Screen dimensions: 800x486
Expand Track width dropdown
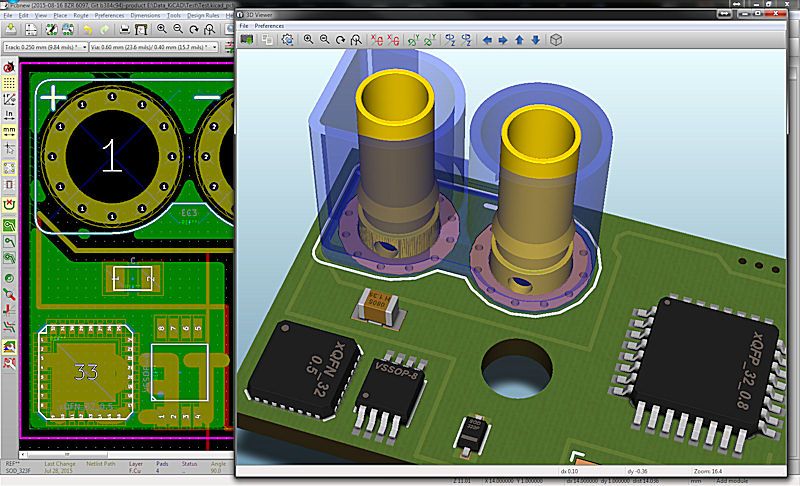click(x=84, y=47)
